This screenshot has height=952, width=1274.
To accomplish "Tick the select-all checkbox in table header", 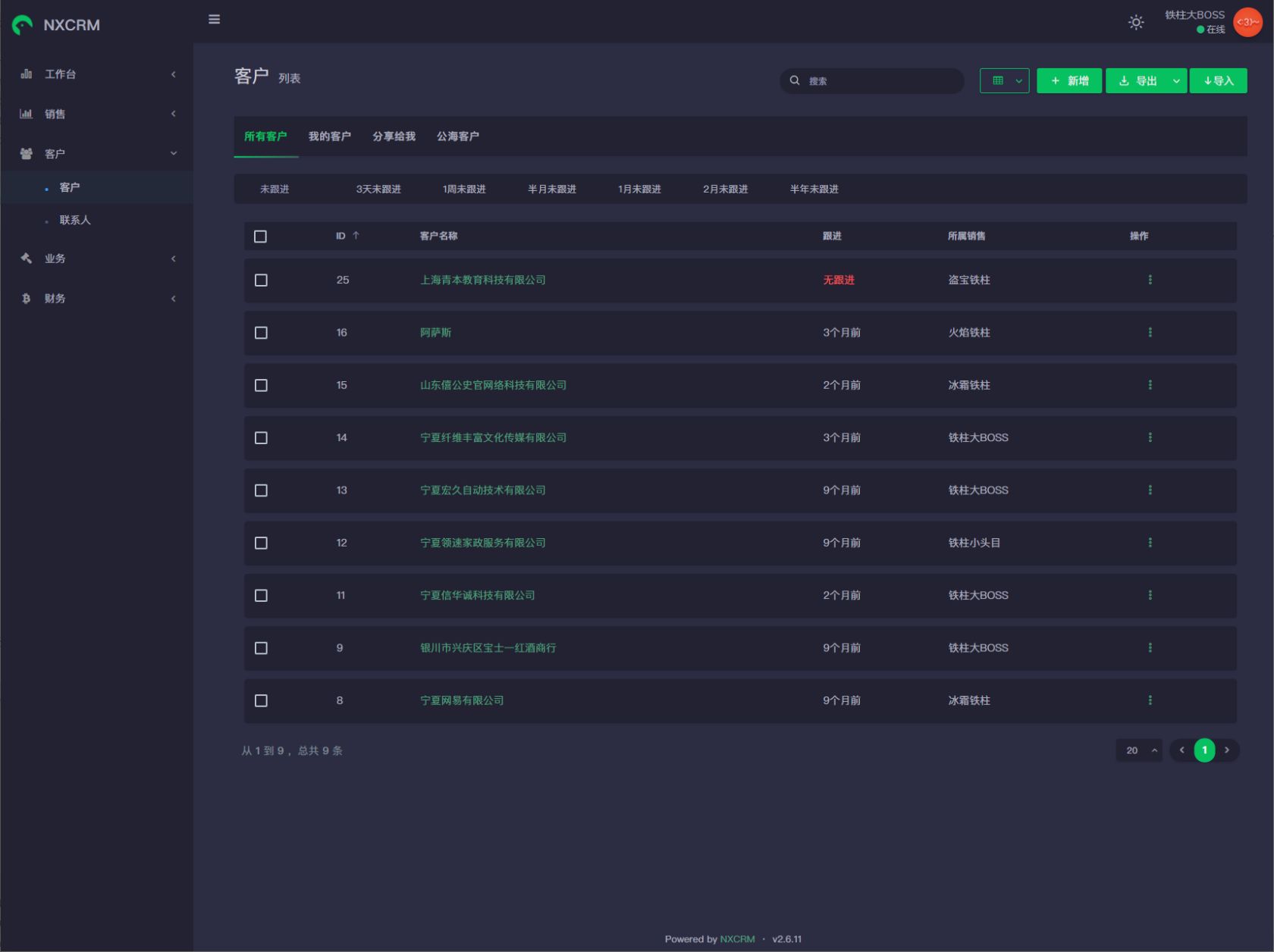I will 260,236.
